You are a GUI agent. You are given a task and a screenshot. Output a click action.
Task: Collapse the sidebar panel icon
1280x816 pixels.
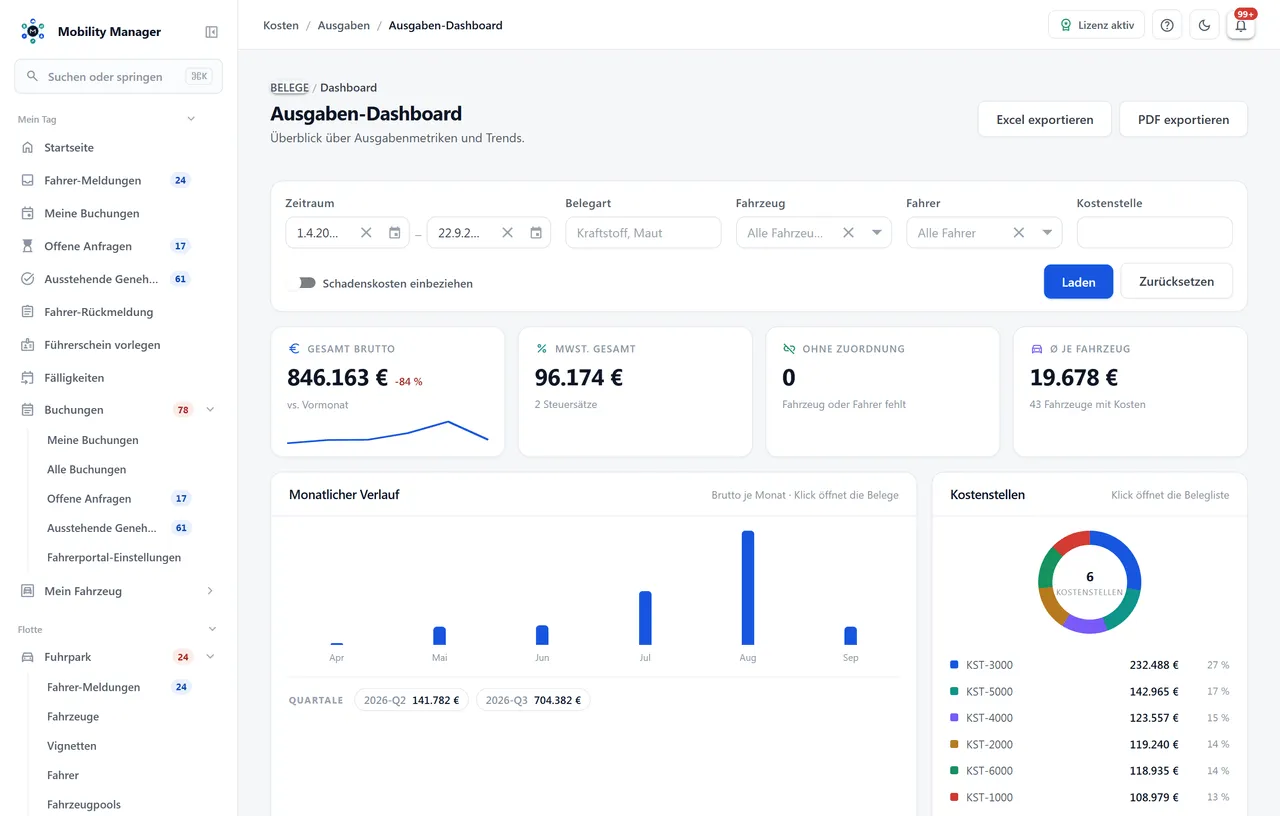211,32
